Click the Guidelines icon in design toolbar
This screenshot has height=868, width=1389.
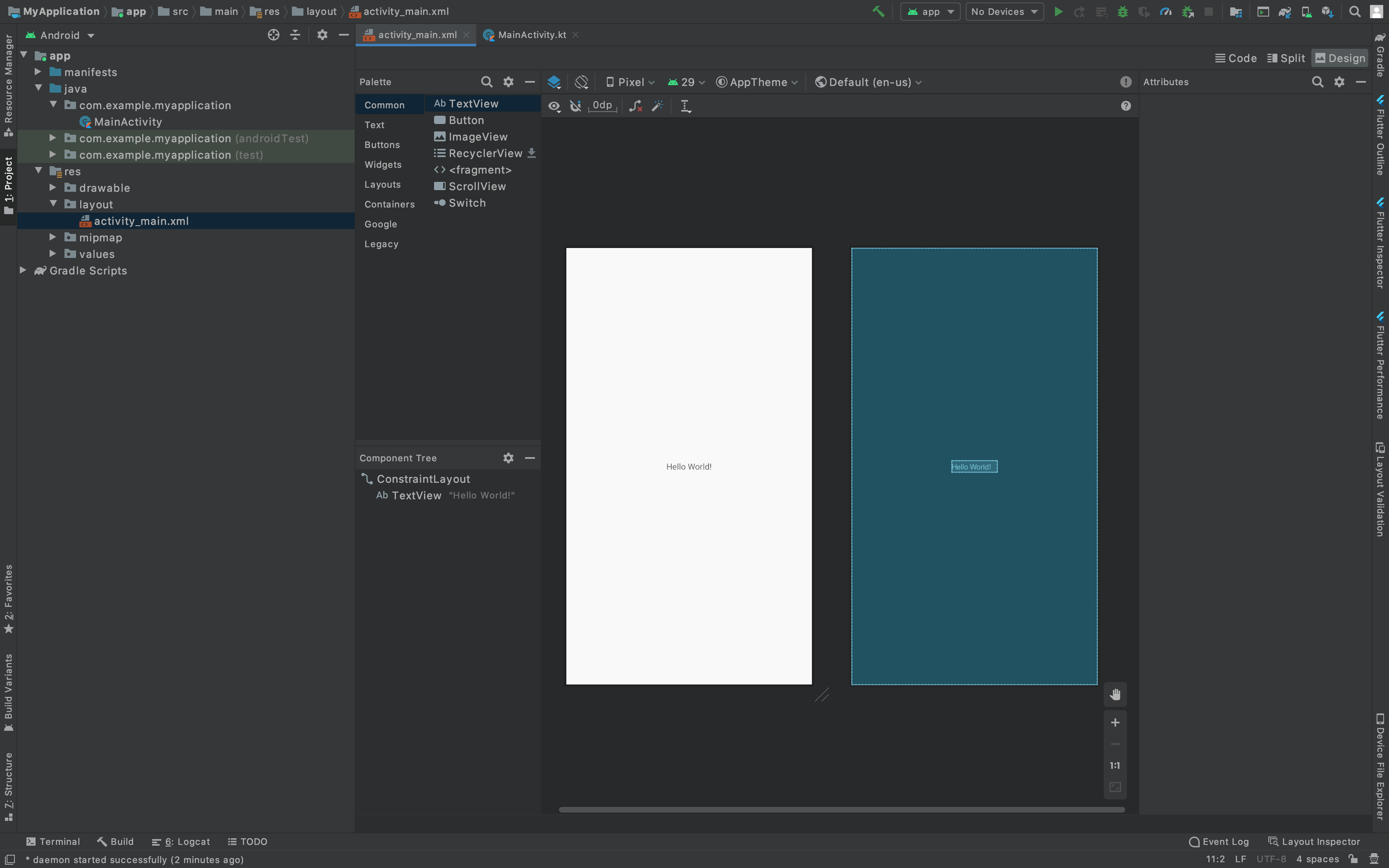685,106
